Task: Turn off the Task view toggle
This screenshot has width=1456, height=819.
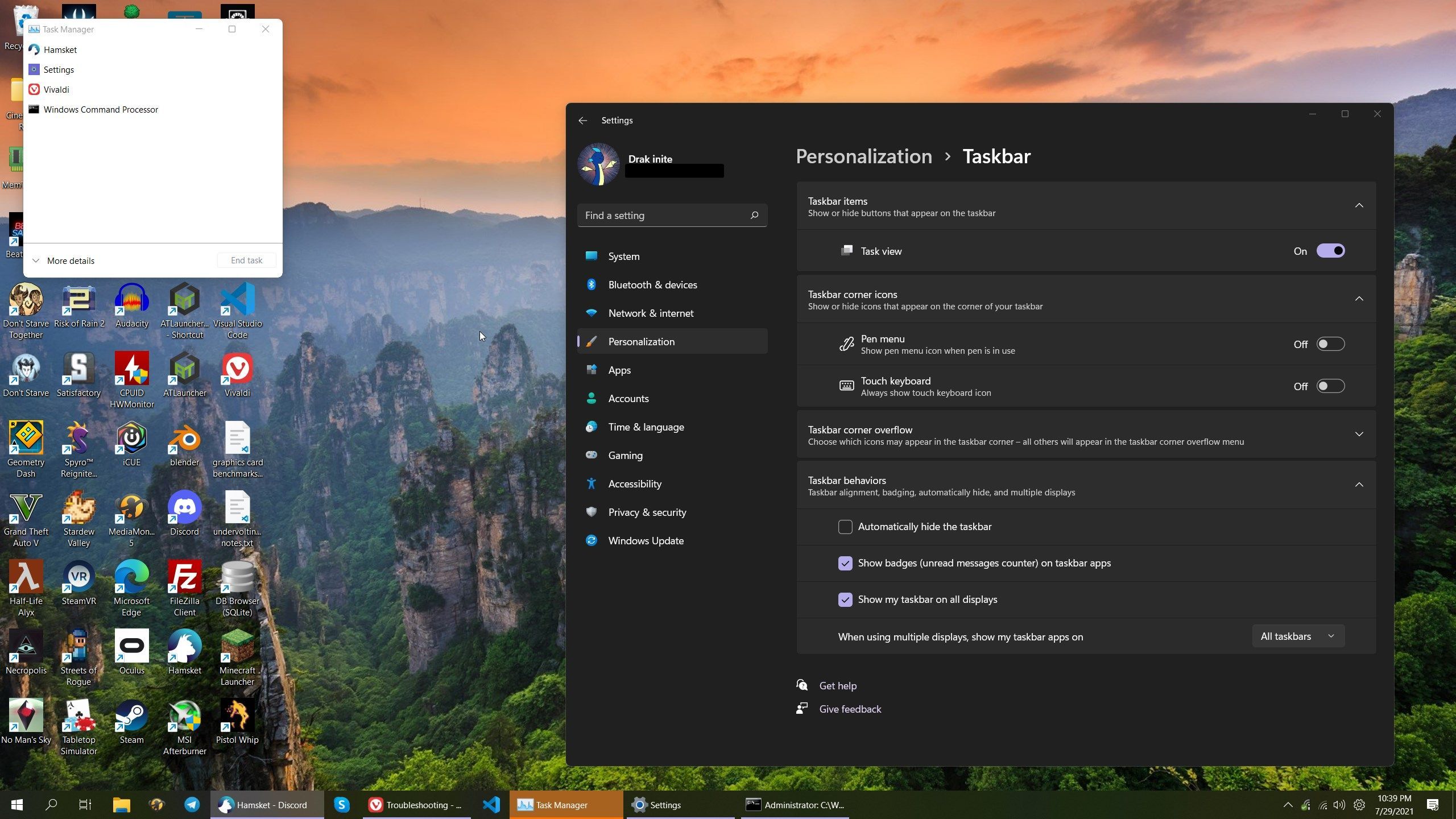Action: point(1330,251)
